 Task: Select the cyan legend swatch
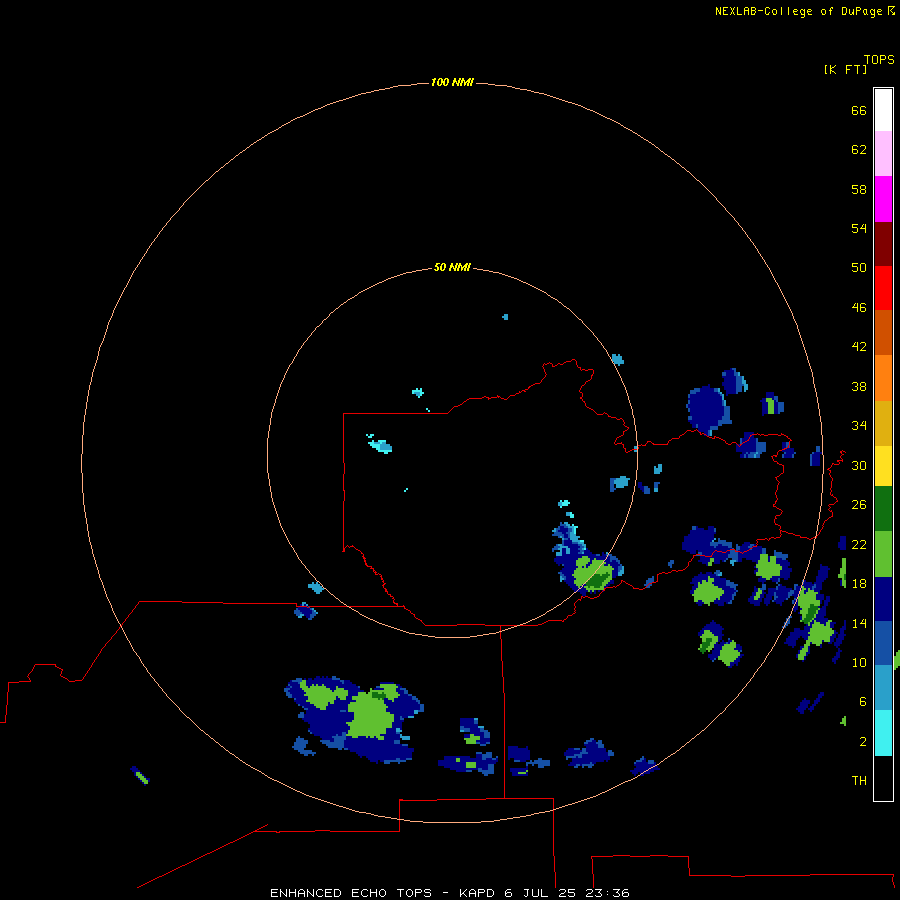883,733
